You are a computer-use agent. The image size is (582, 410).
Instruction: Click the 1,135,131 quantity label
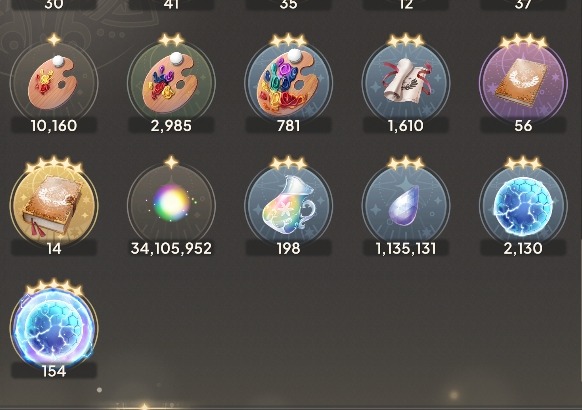tap(406, 248)
